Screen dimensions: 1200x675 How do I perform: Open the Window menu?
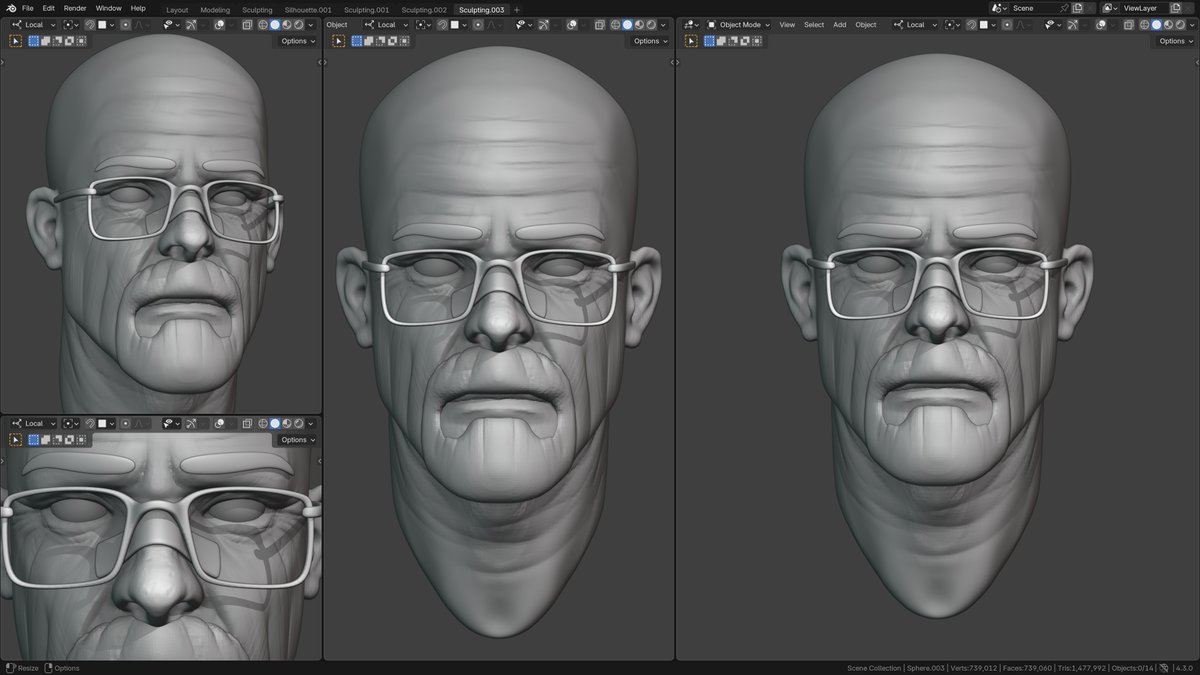108,8
